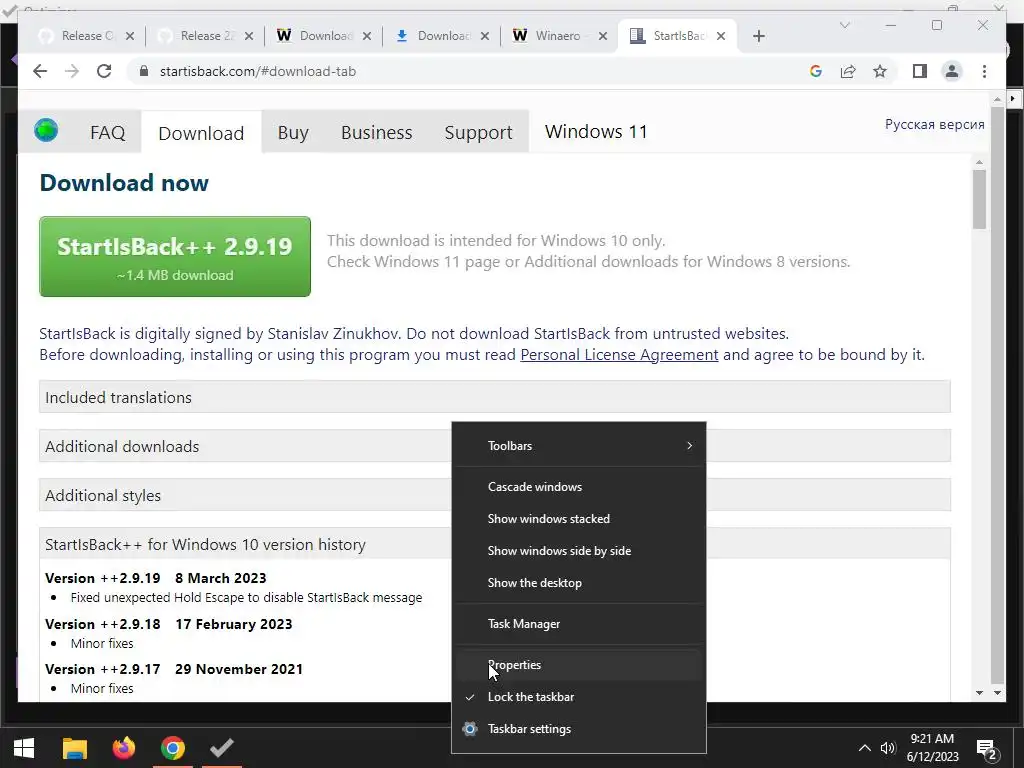Close the Winaero browser tab
This screenshot has width=1024, height=768.
[603, 36]
